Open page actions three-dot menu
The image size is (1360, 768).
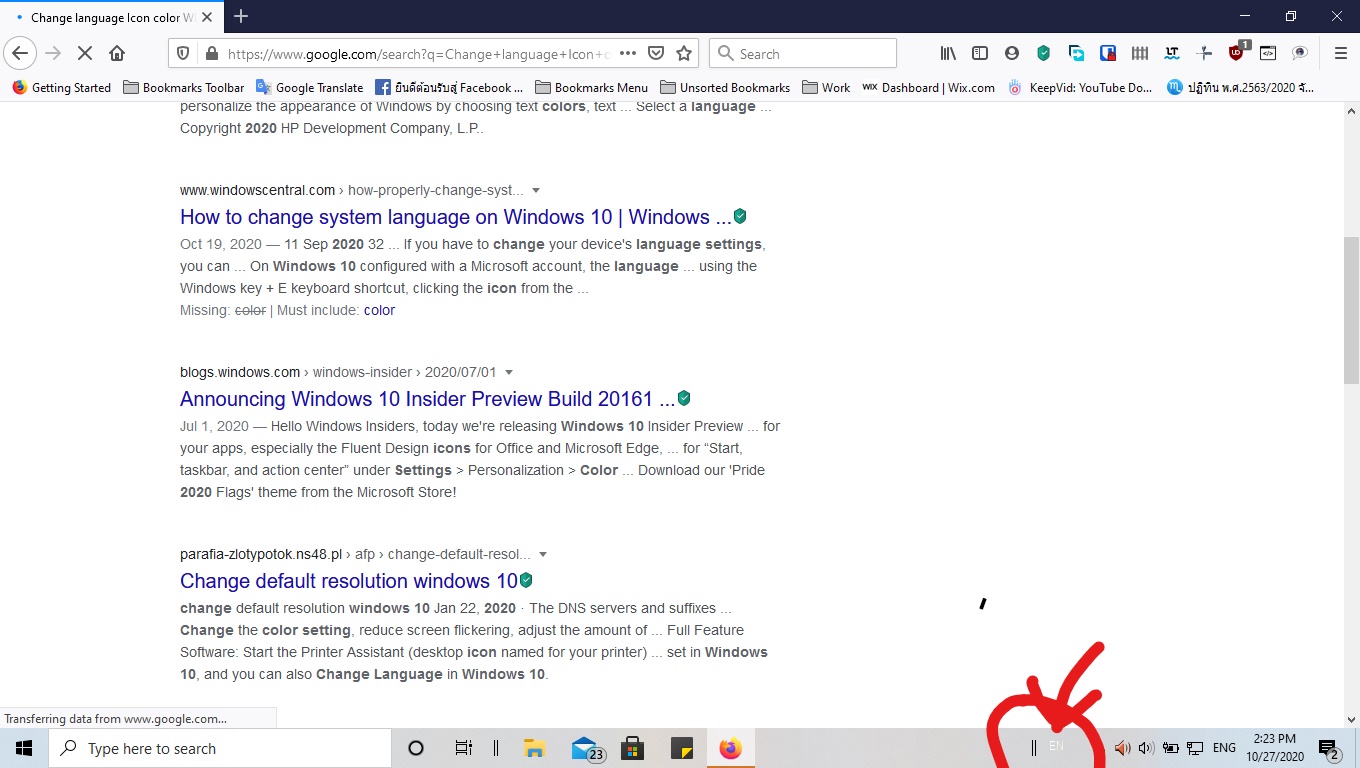coord(628,54)
